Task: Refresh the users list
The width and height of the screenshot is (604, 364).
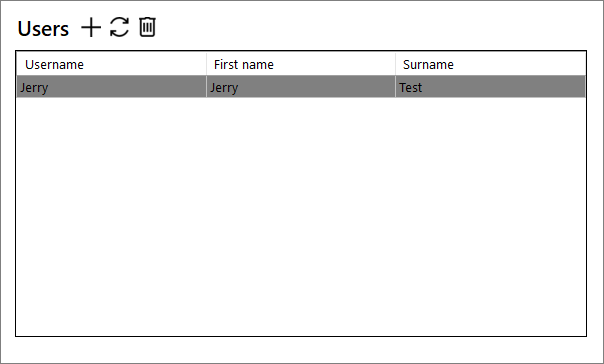Action: (x=119, y=27)
